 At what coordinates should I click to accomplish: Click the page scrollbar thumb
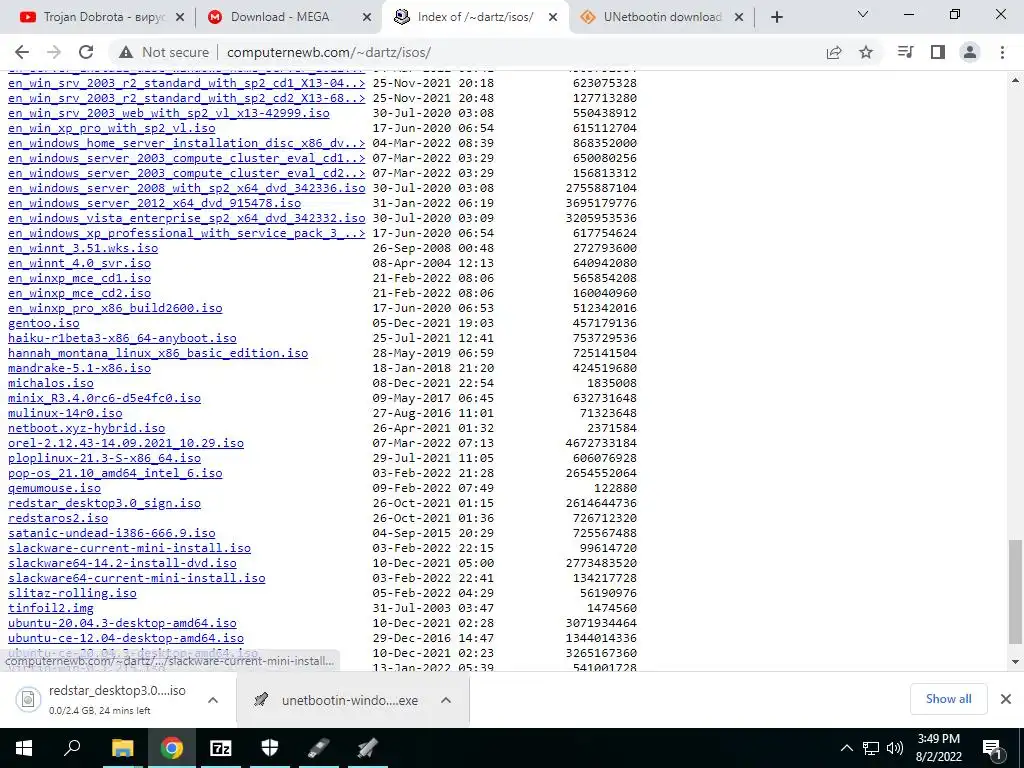coord(1016,591)
